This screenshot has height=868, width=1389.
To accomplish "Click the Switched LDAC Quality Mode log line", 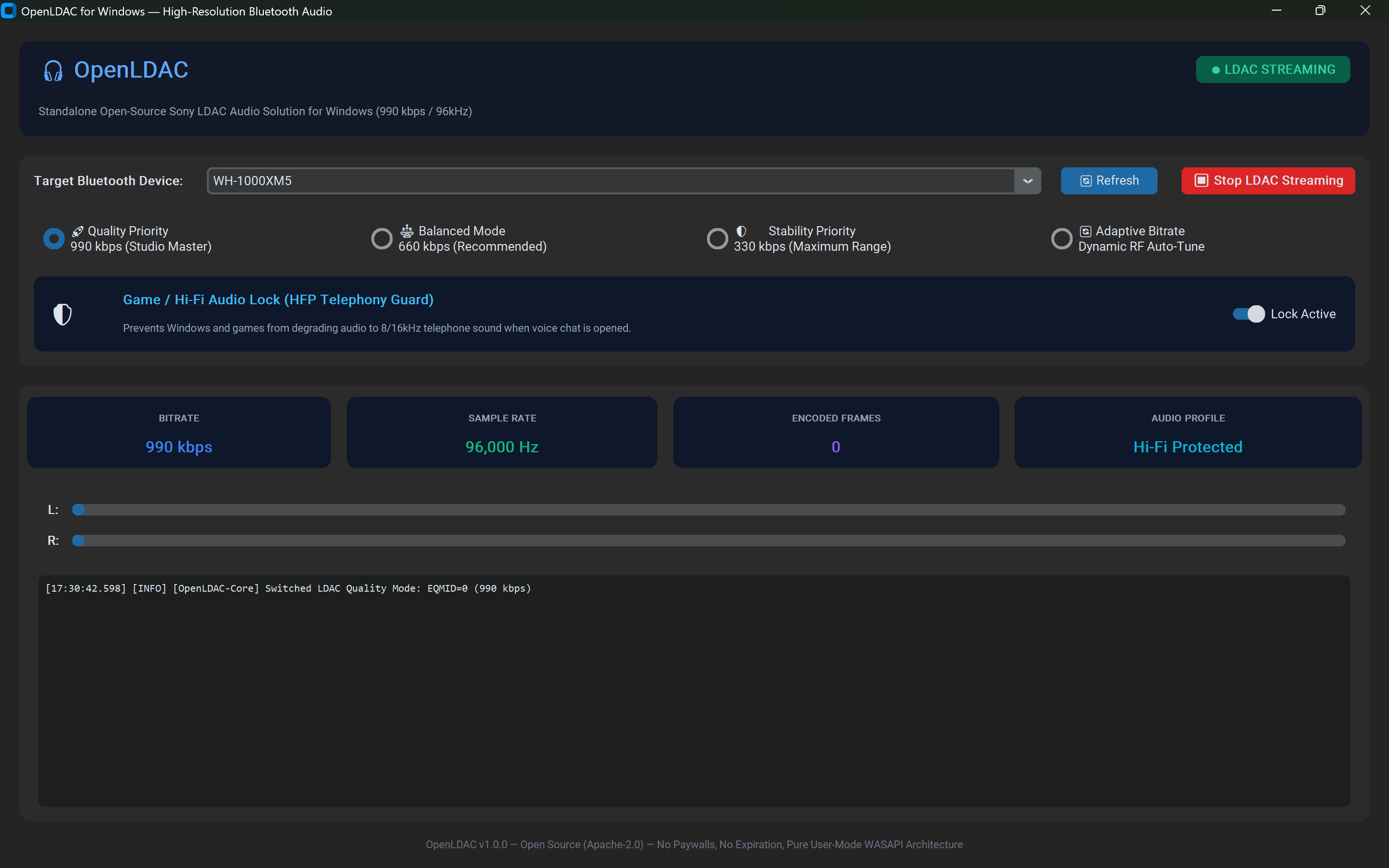I will coord(288,588).
